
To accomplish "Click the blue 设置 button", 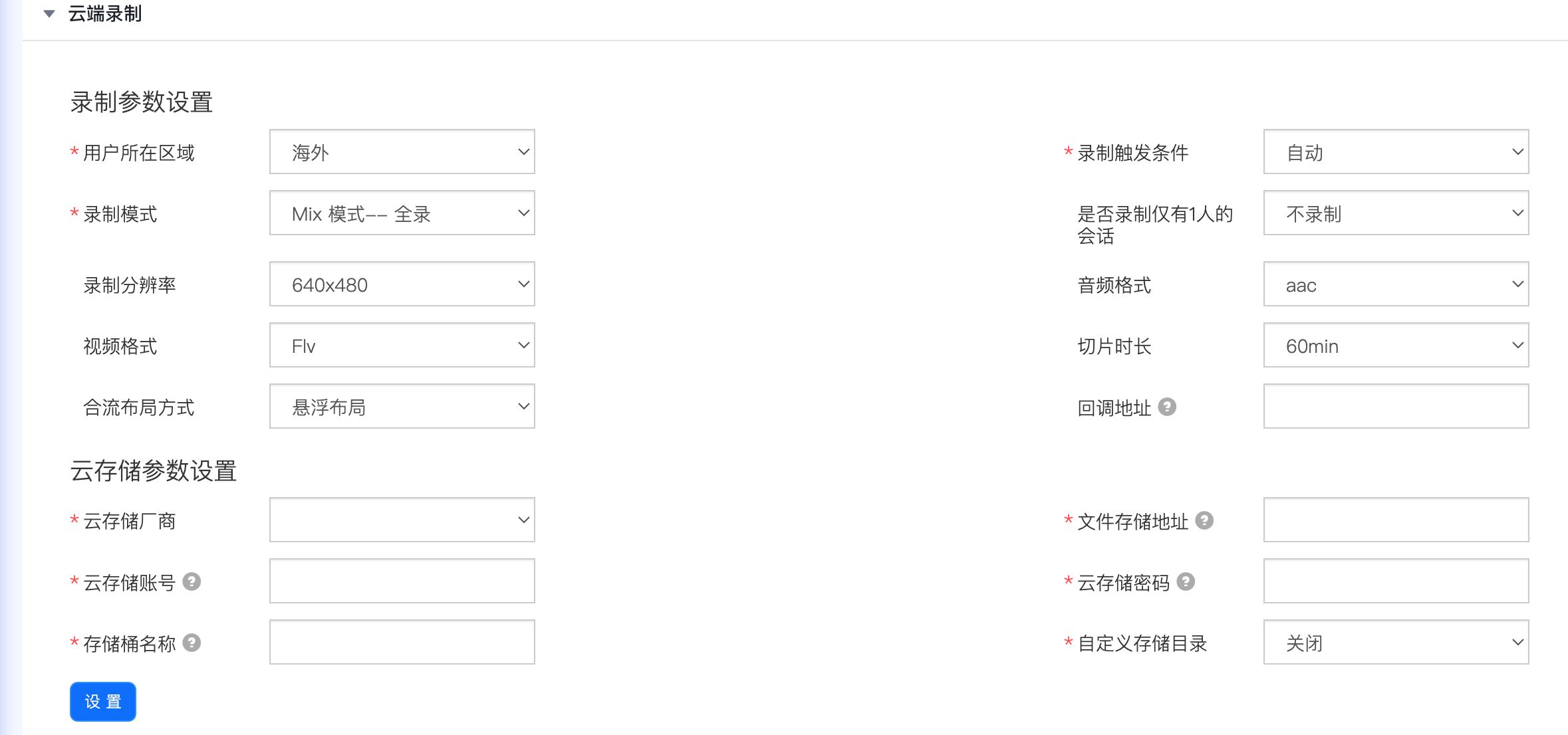I will pyautogui.click(x=103, y=702).
